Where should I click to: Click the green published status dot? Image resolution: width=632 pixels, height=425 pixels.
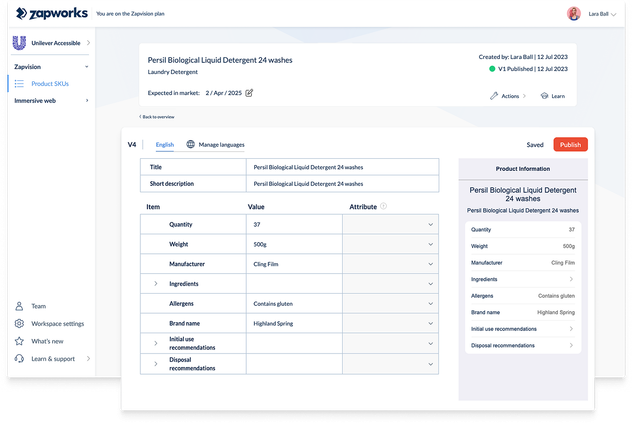tap(492, 69)
